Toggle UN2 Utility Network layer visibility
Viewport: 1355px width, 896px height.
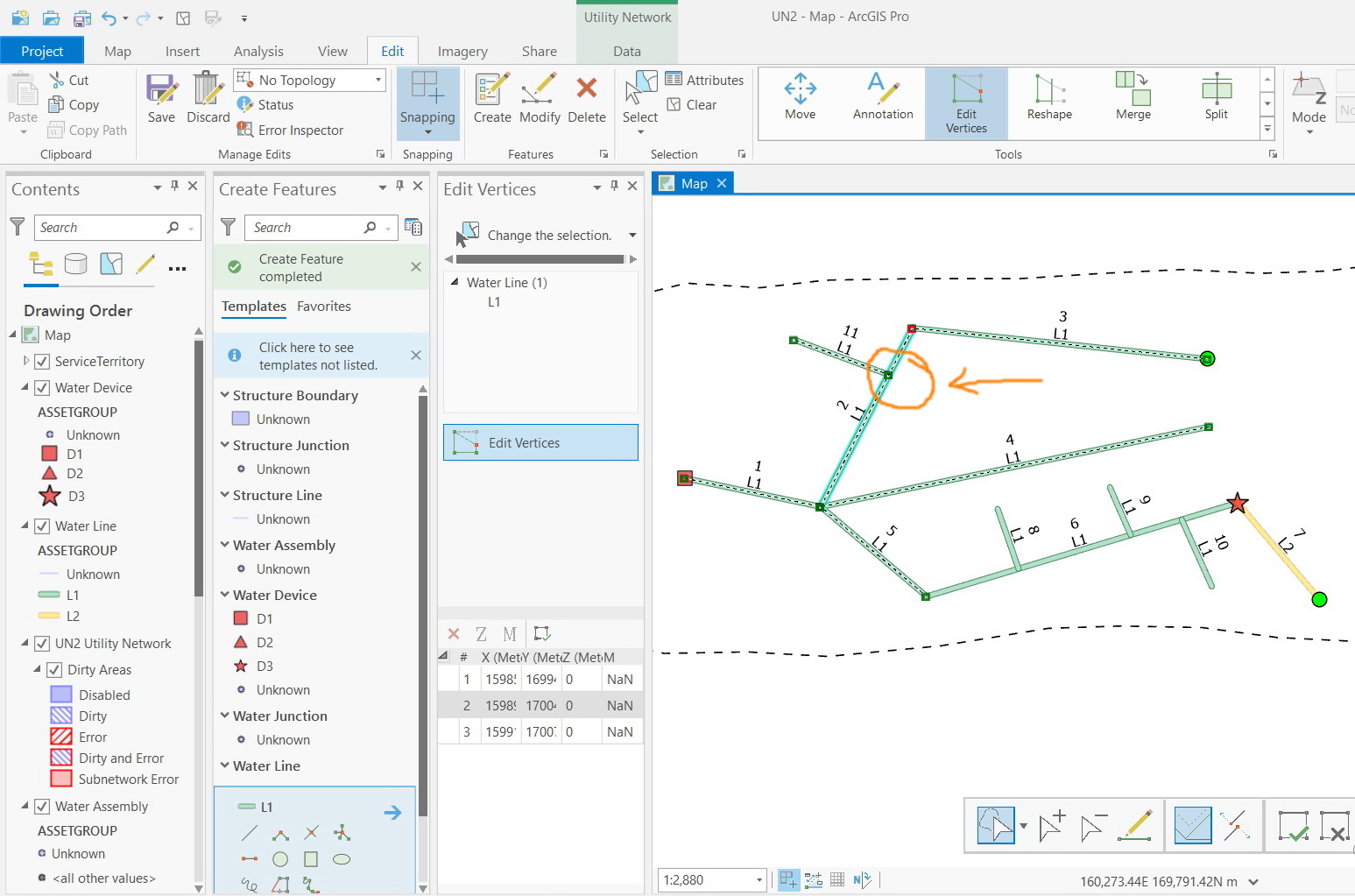tap(42, 643)
